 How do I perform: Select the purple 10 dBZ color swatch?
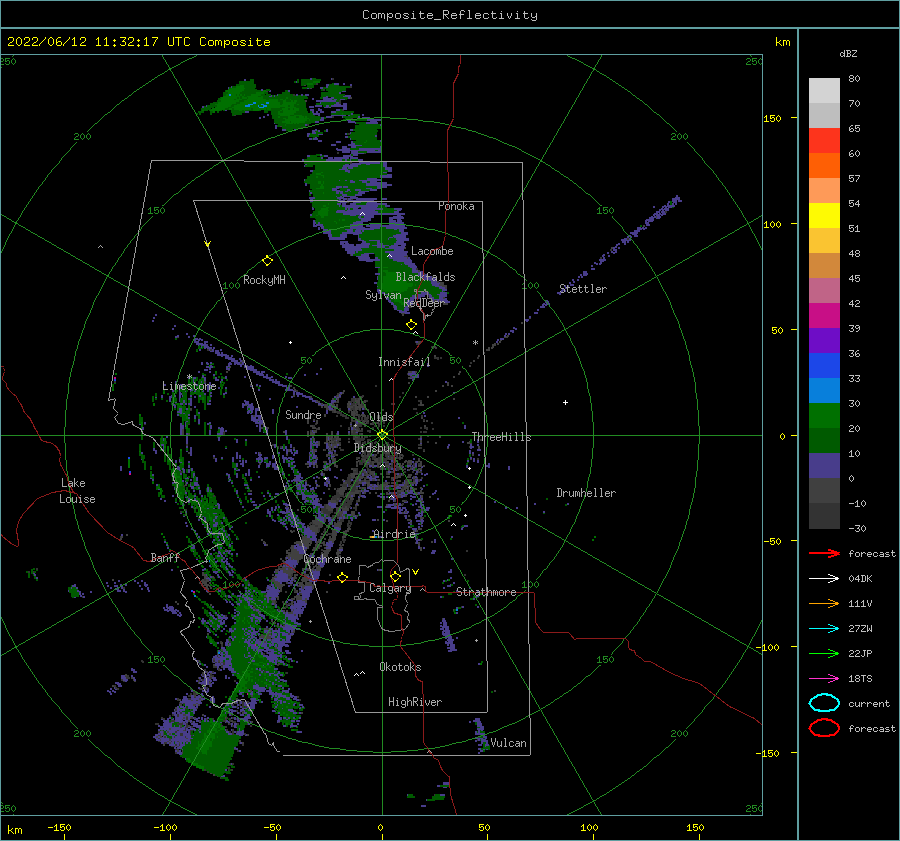824,466
